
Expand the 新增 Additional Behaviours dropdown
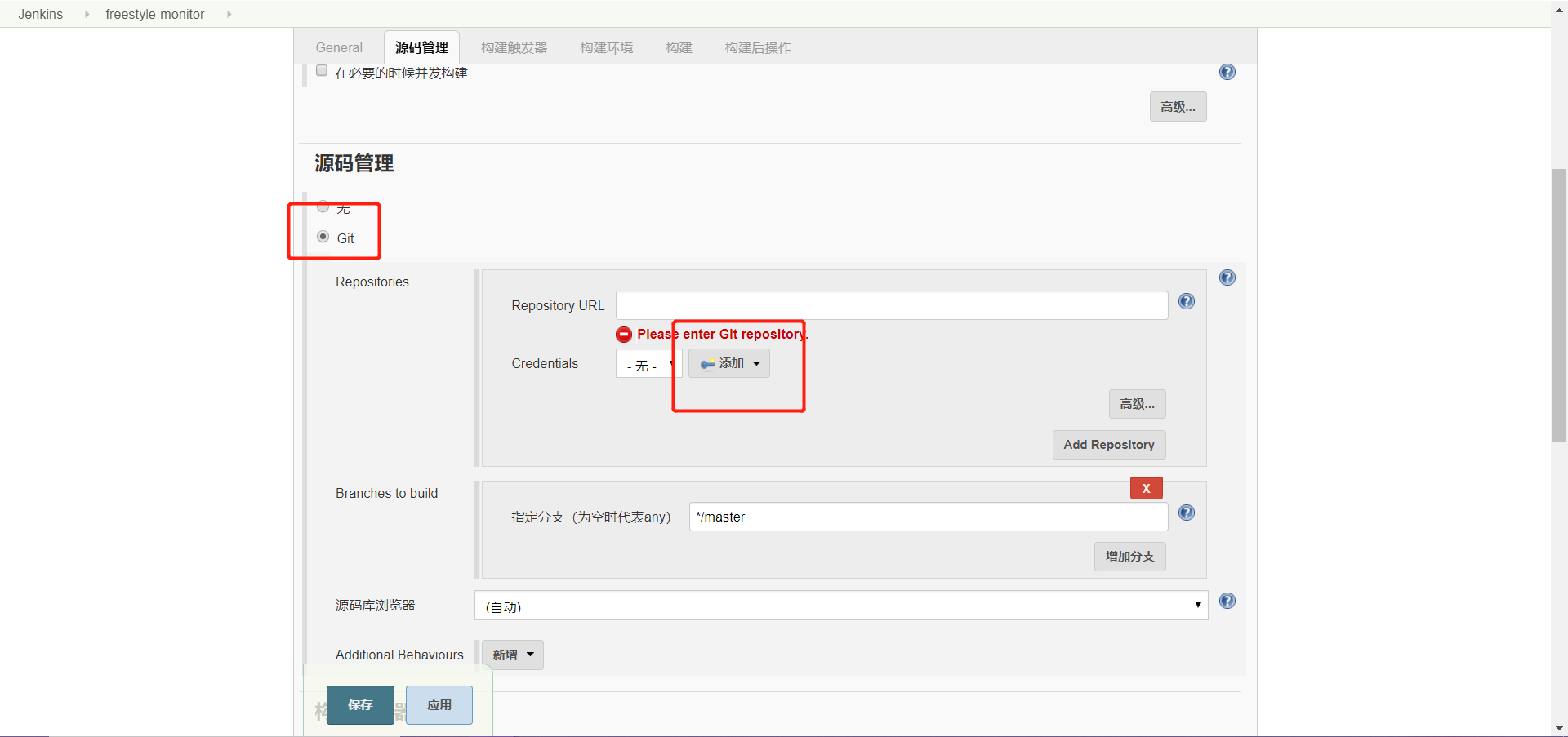pyautogui.click(x=512, y=655)
